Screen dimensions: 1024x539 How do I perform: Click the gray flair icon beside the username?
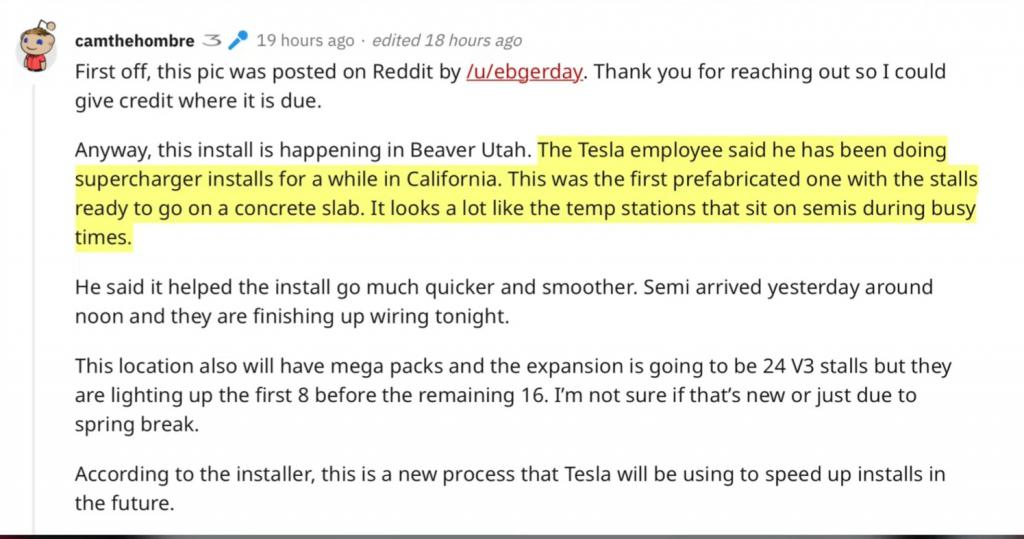coord(212,41)
